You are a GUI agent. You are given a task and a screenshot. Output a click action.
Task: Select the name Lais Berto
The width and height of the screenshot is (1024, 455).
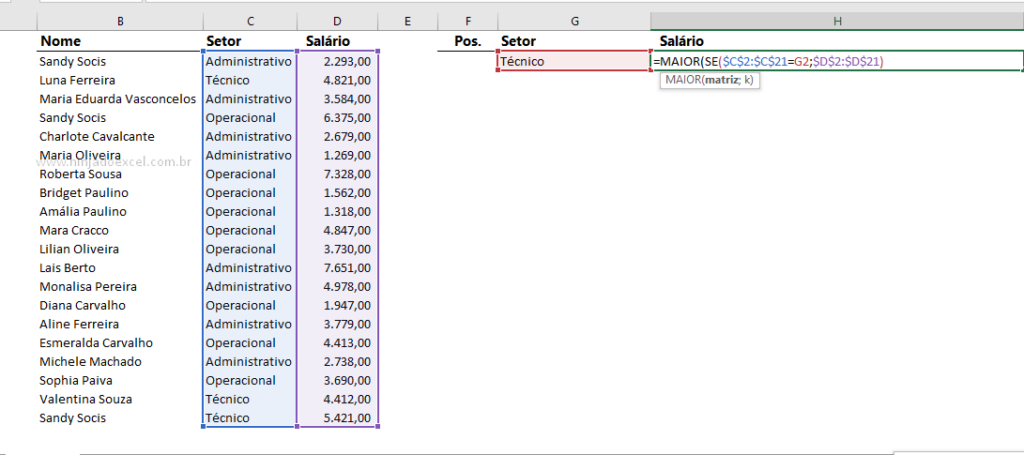[x=67, y=268]
